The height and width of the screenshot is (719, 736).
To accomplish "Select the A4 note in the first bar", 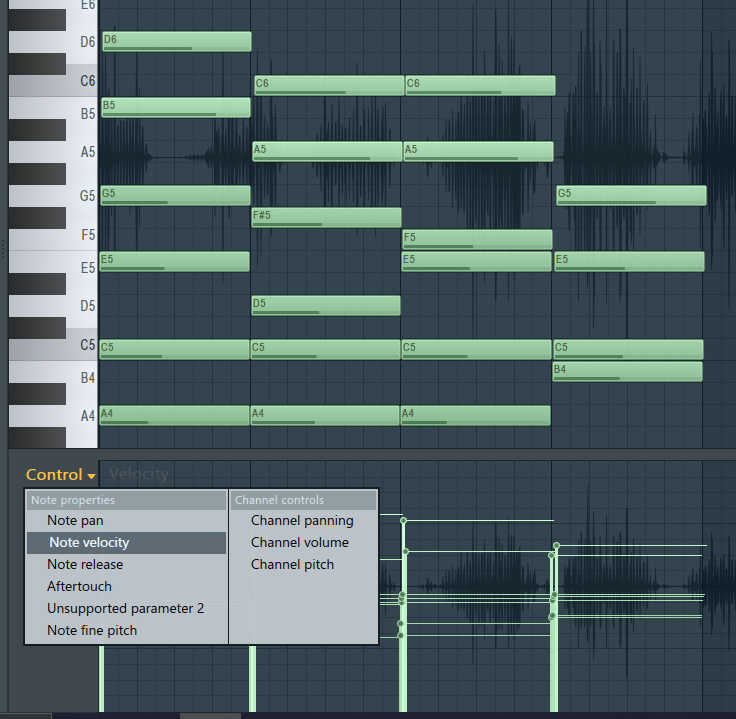I will [175, 416].
